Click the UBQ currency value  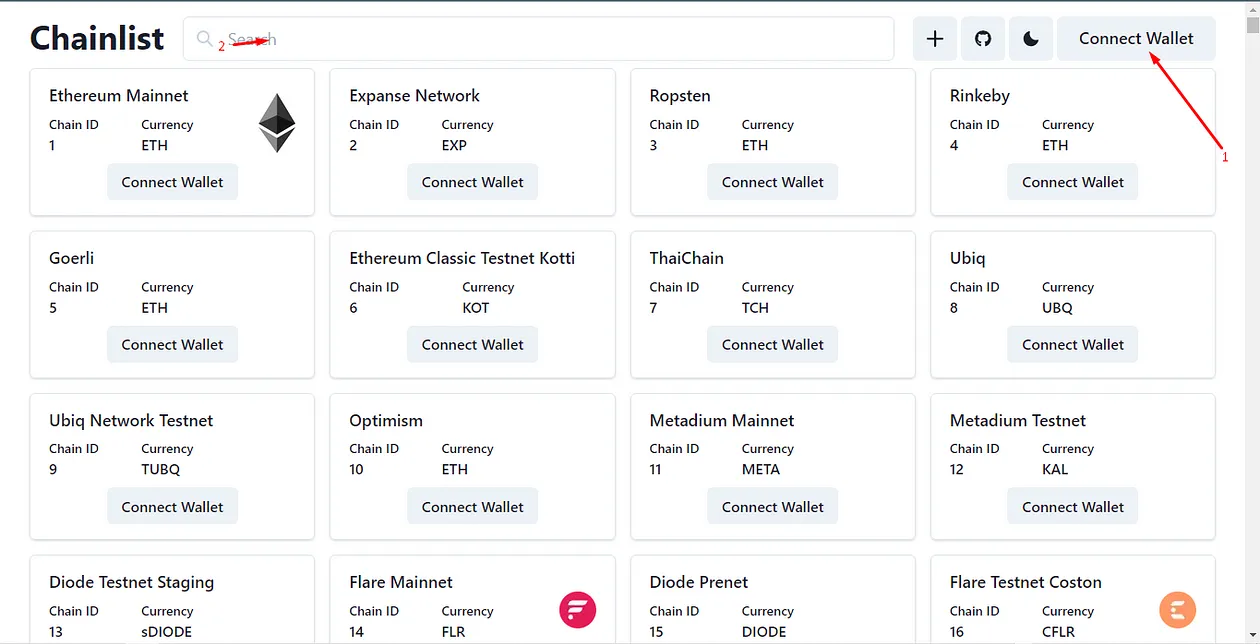click(x=1057, y=308)
